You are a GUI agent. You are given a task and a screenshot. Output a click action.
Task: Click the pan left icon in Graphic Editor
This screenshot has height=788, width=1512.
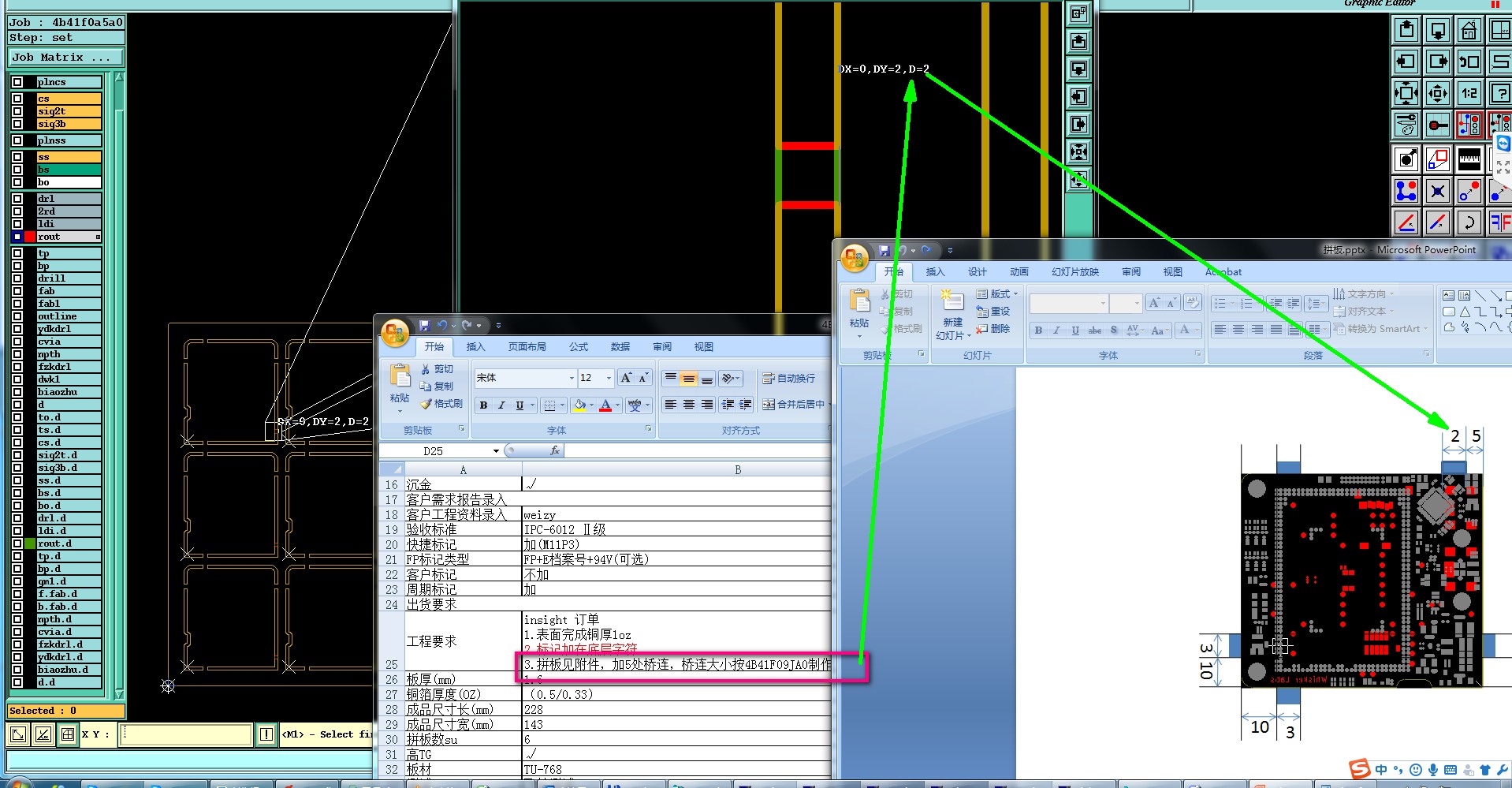(1406, 62)
